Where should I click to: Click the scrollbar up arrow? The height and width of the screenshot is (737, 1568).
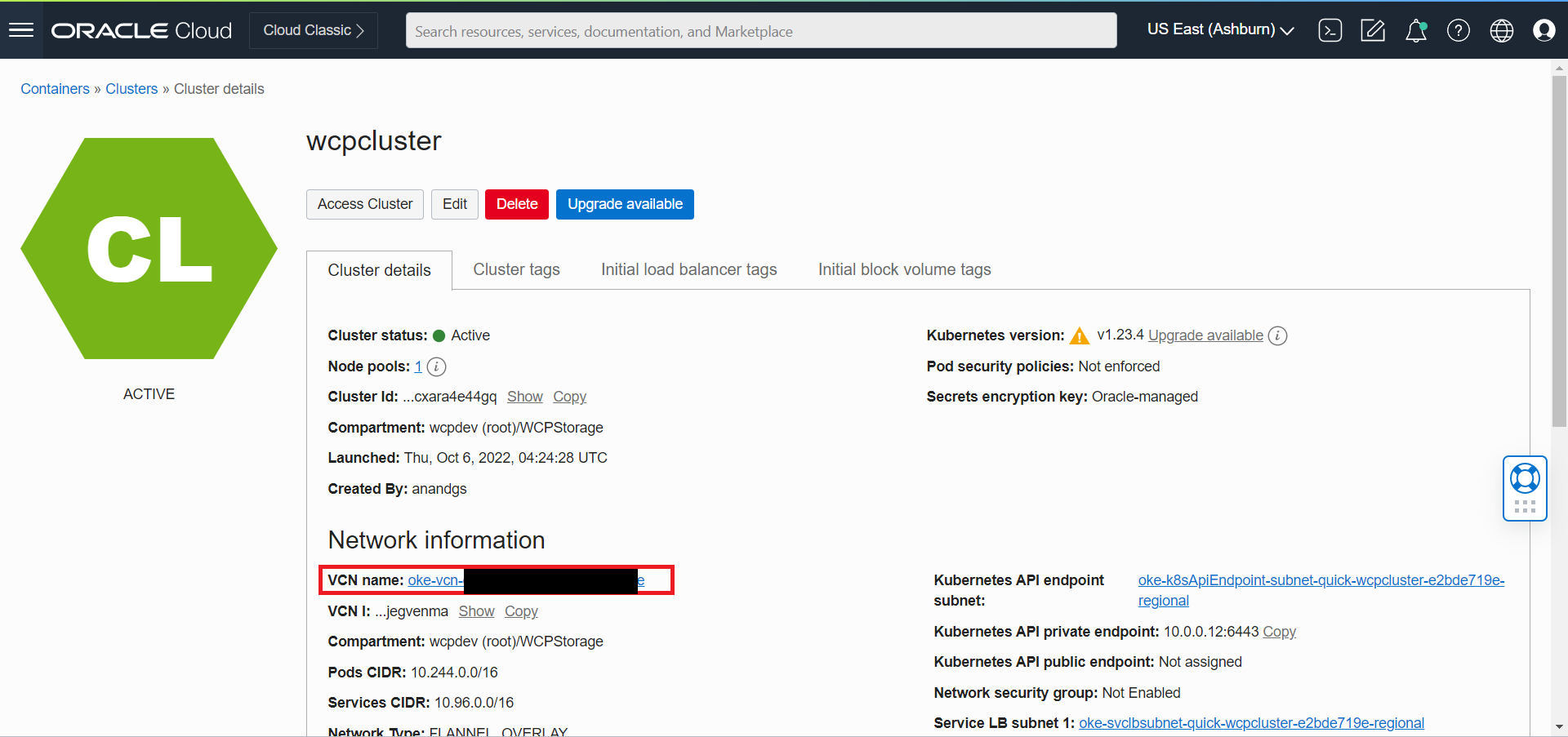[x=1559, y=68]
